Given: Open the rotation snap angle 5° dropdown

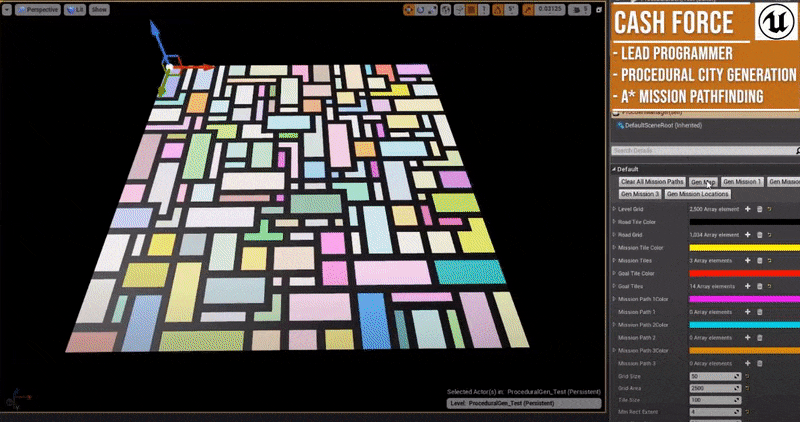Looking at the screenshot, I should point(511,10).
